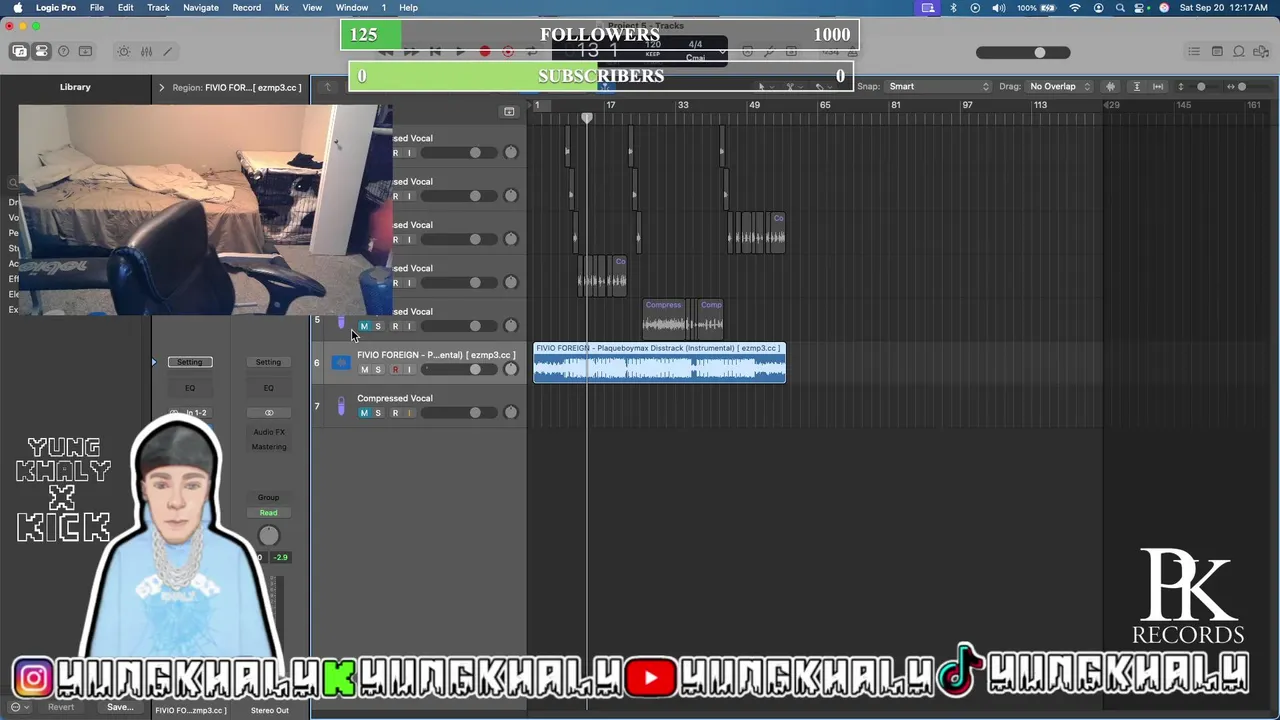The height and width of the screenshot is (720, 1280).
Task: Open the Navigate menu
Action: pos(201,7)
